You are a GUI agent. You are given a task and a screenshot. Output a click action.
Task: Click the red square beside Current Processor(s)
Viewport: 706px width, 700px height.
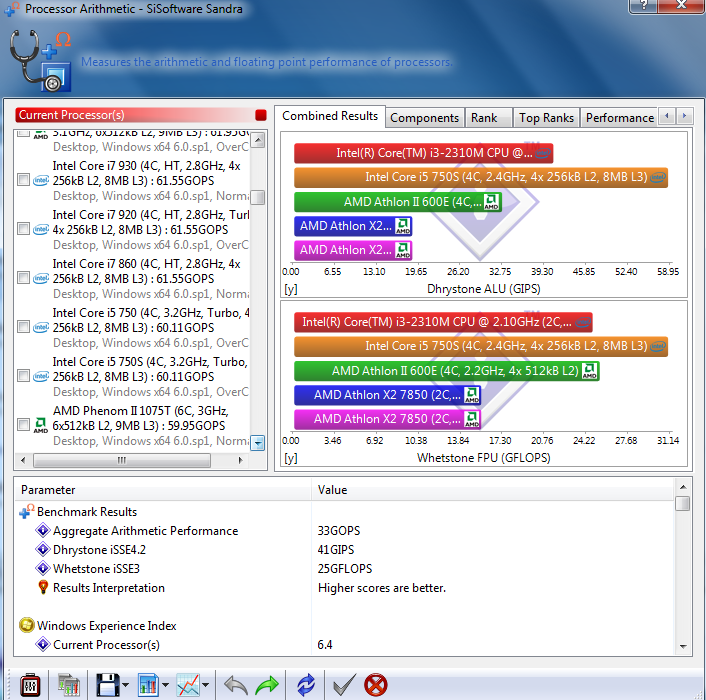point(261,115)
